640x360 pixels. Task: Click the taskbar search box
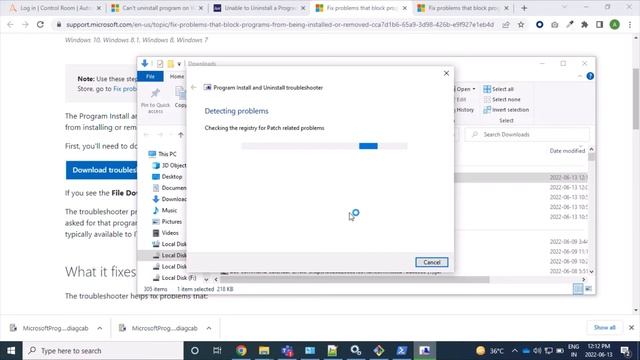[x=103, y=351]
